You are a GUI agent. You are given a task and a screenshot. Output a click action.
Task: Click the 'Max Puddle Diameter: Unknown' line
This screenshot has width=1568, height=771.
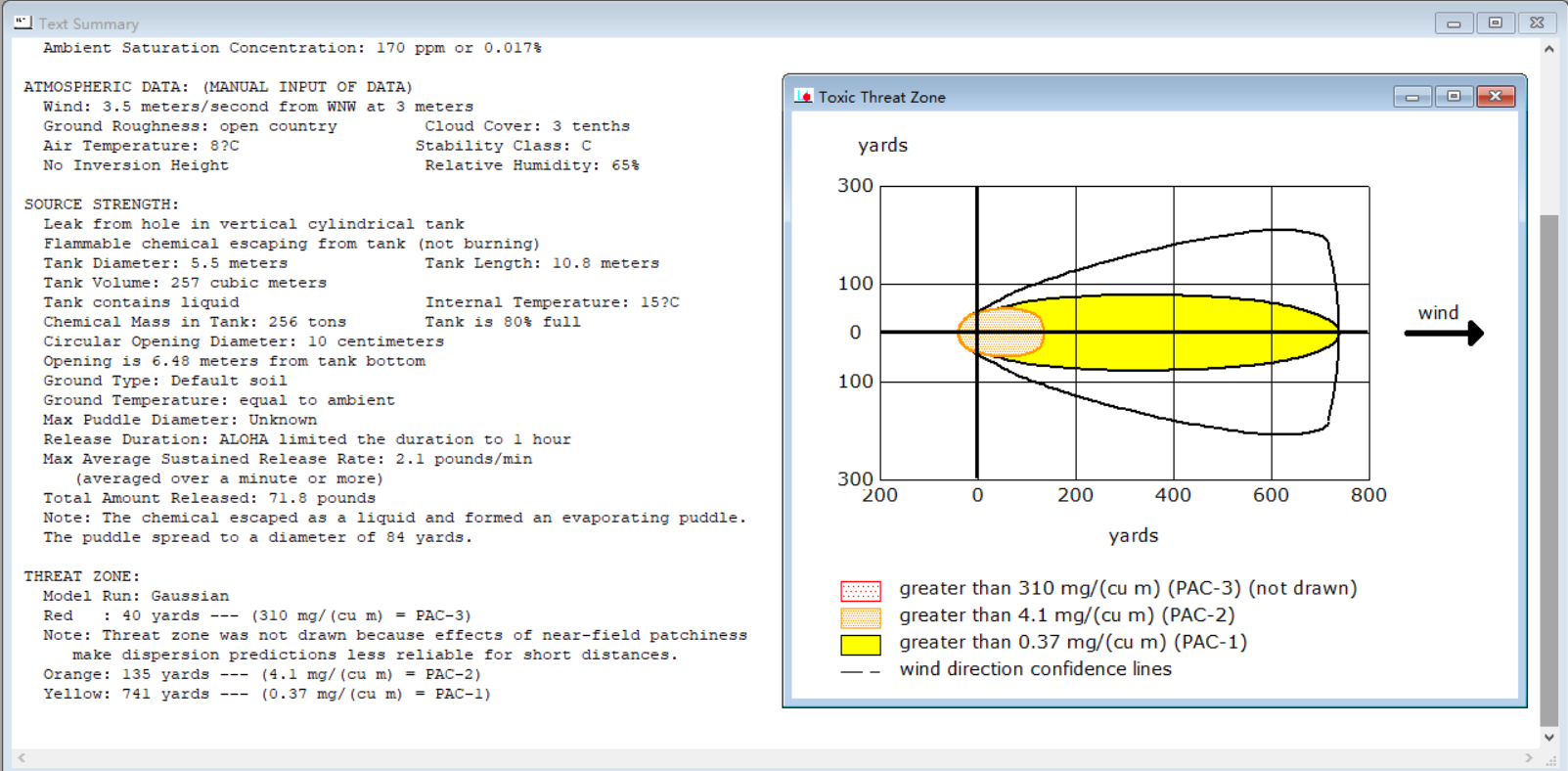pyautogui.click(x=180, y=420)
